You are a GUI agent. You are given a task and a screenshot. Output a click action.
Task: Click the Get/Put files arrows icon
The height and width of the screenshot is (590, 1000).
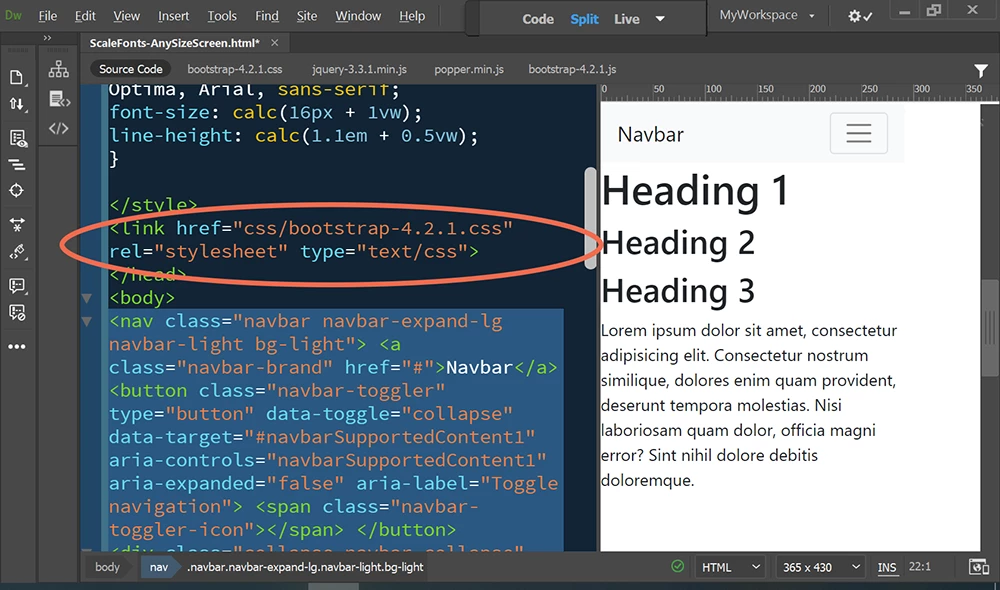[17, 104]
